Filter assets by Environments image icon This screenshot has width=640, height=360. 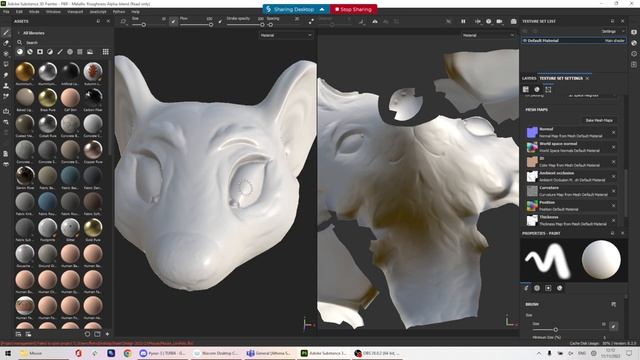(x=90, y=52)
